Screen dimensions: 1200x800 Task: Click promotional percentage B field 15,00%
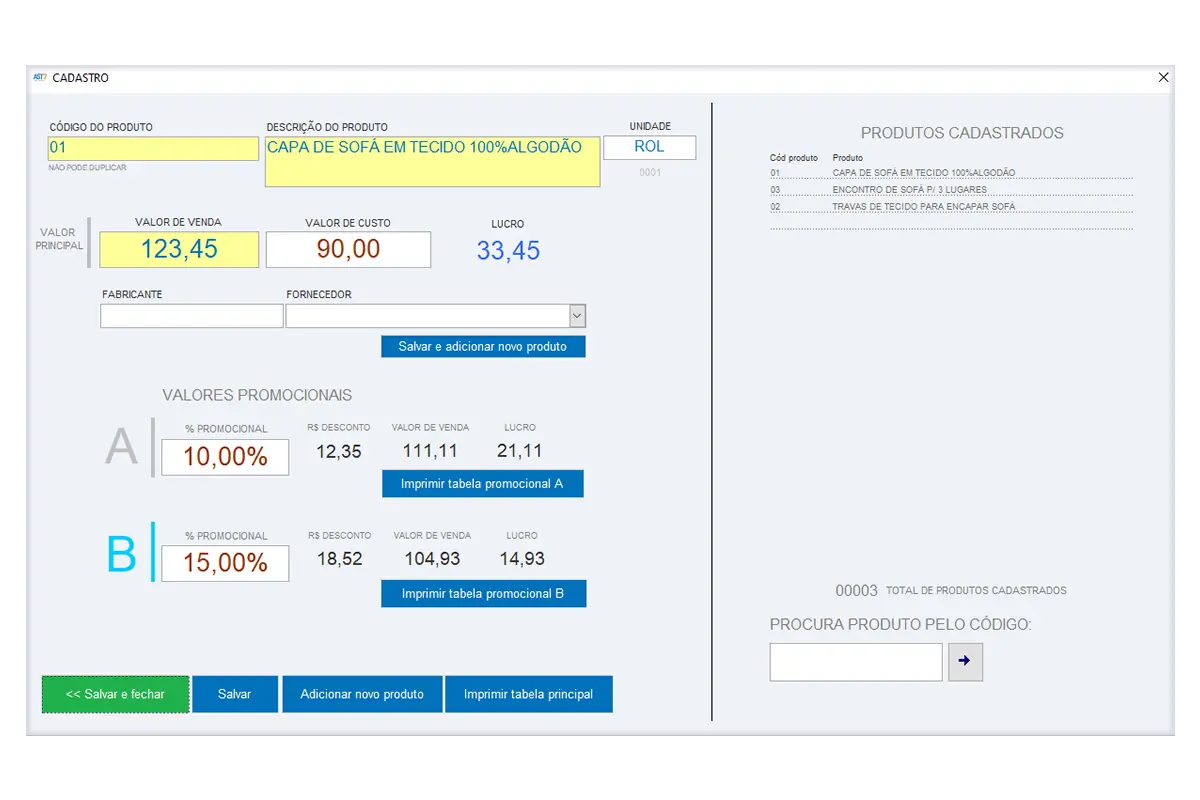[x=225, y=563]
